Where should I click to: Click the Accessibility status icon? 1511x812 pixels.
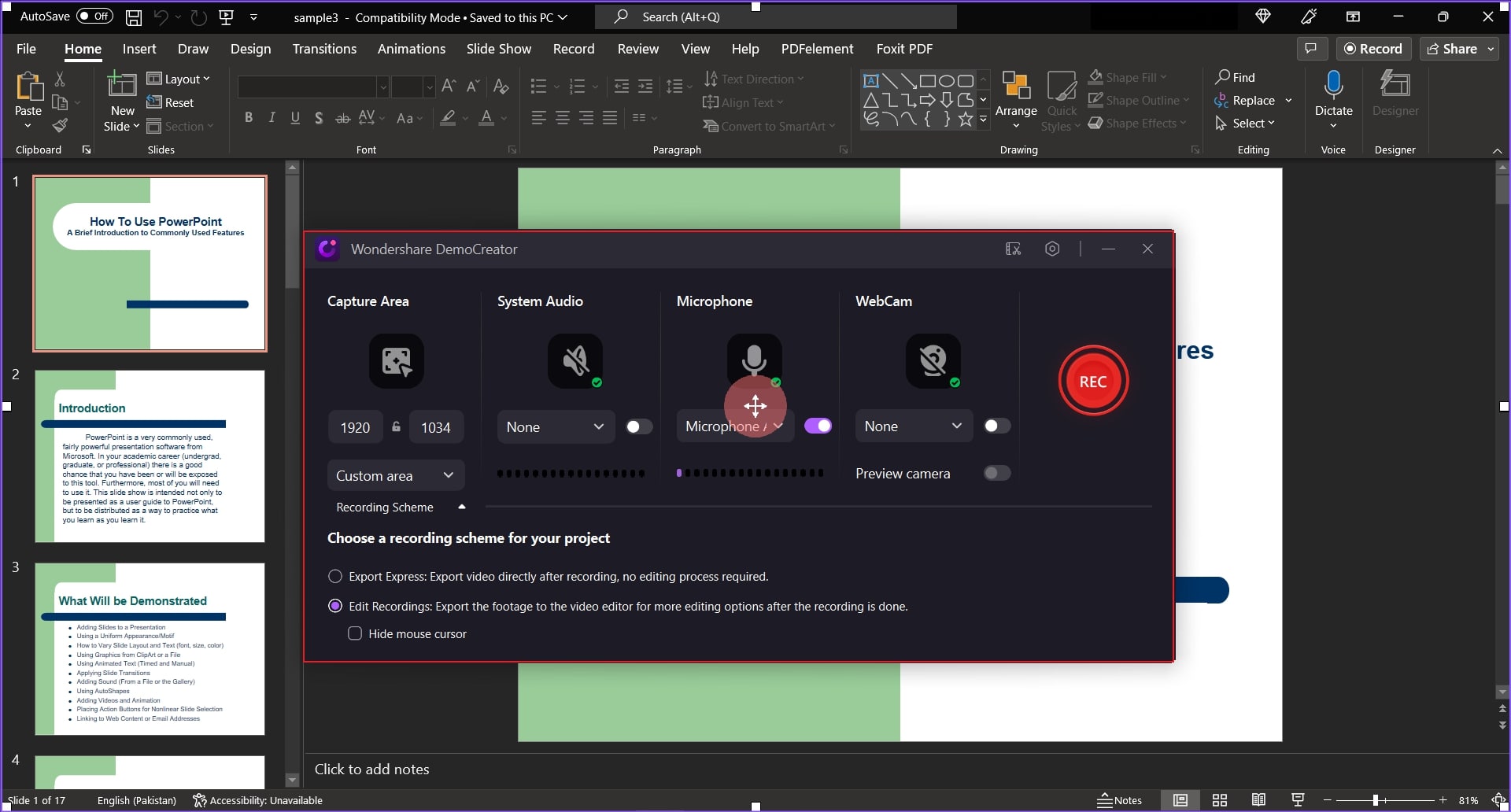point(200,800)
